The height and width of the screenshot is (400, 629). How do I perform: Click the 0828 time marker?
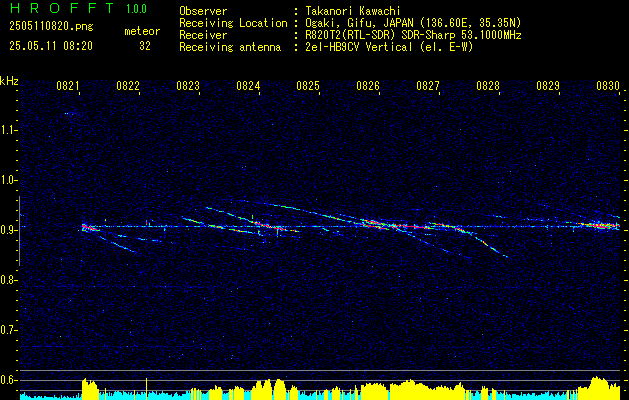coord(488,86)
